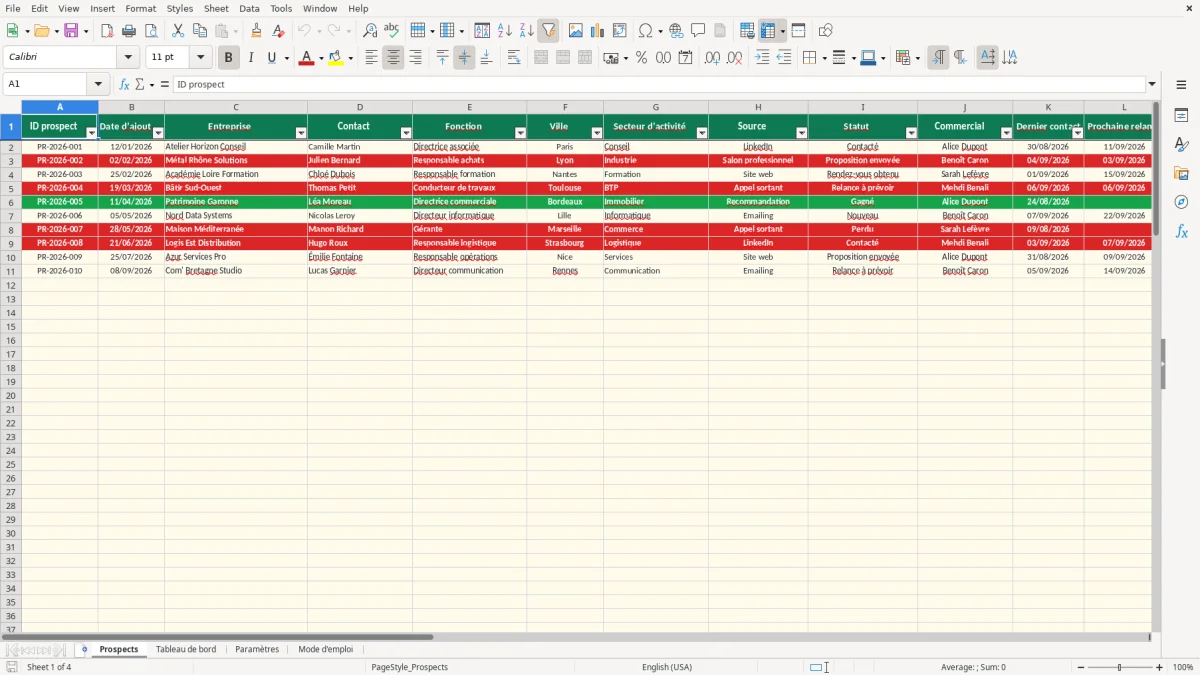Click the Cut scissors icon
Image resolution: width=1200 pixels, height=675 pixels.
pyautogui.click(x=178, y=31)
